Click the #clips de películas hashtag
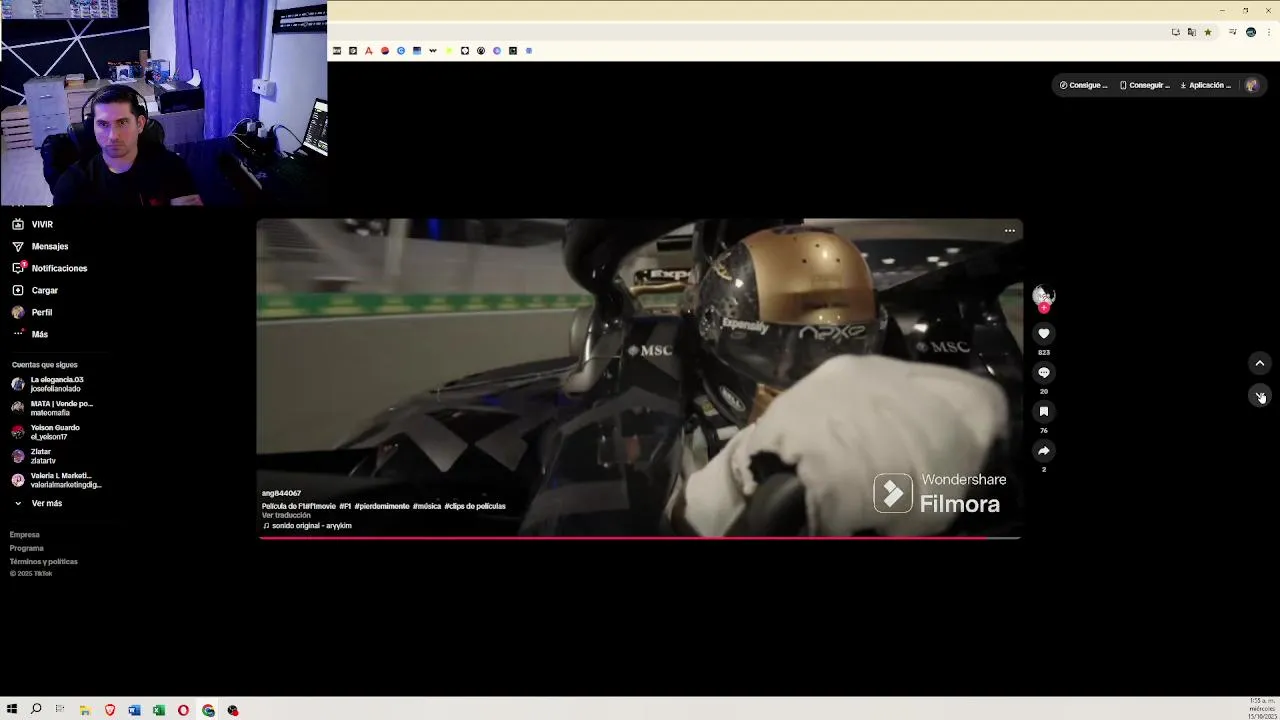1280x720 pixels. pos(475,507)
